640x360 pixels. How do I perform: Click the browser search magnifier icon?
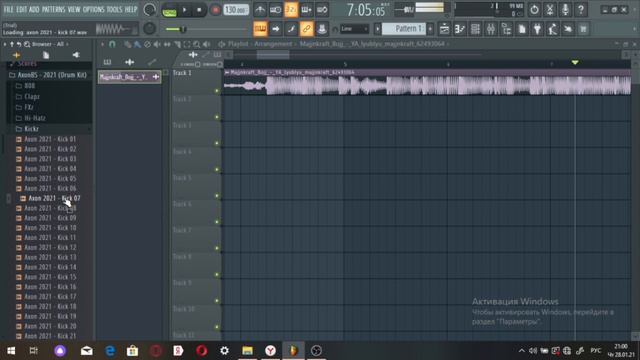[x=27, y=44]
